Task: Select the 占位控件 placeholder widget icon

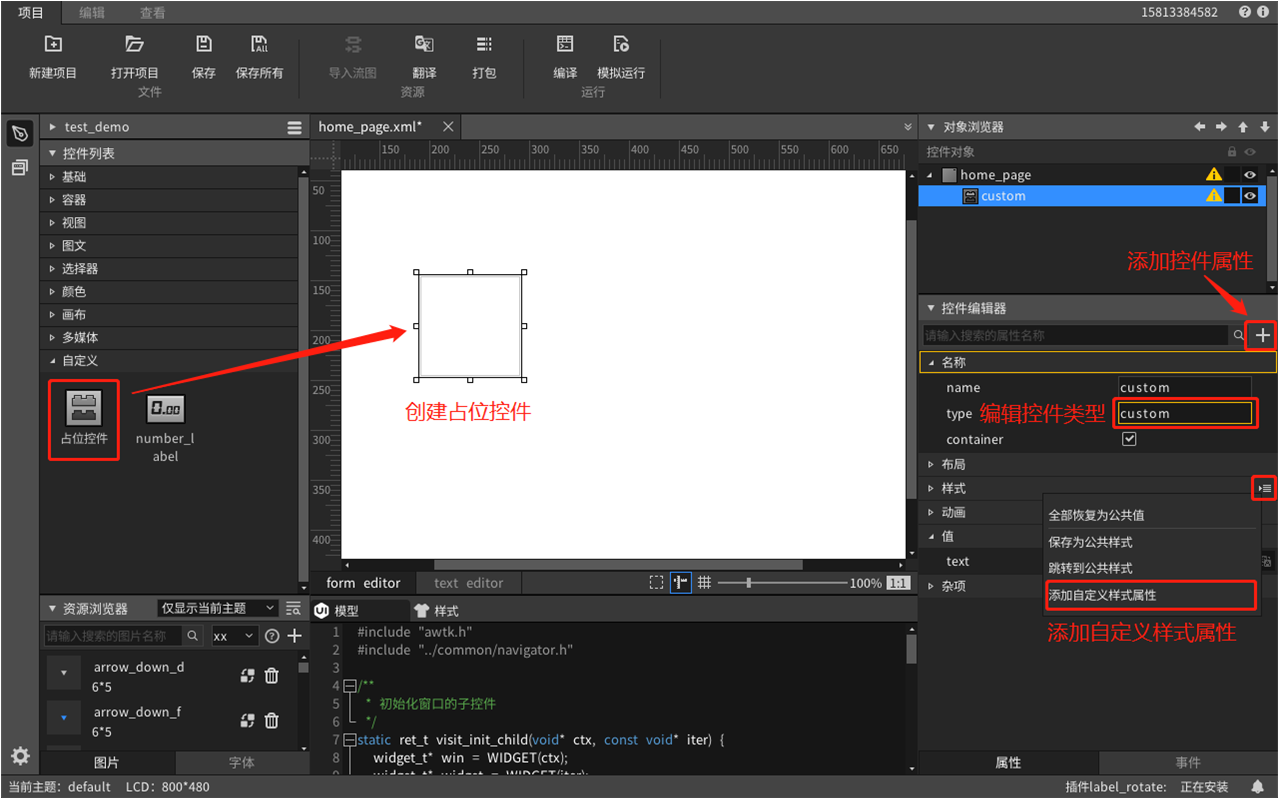Action: pos(84,408)
